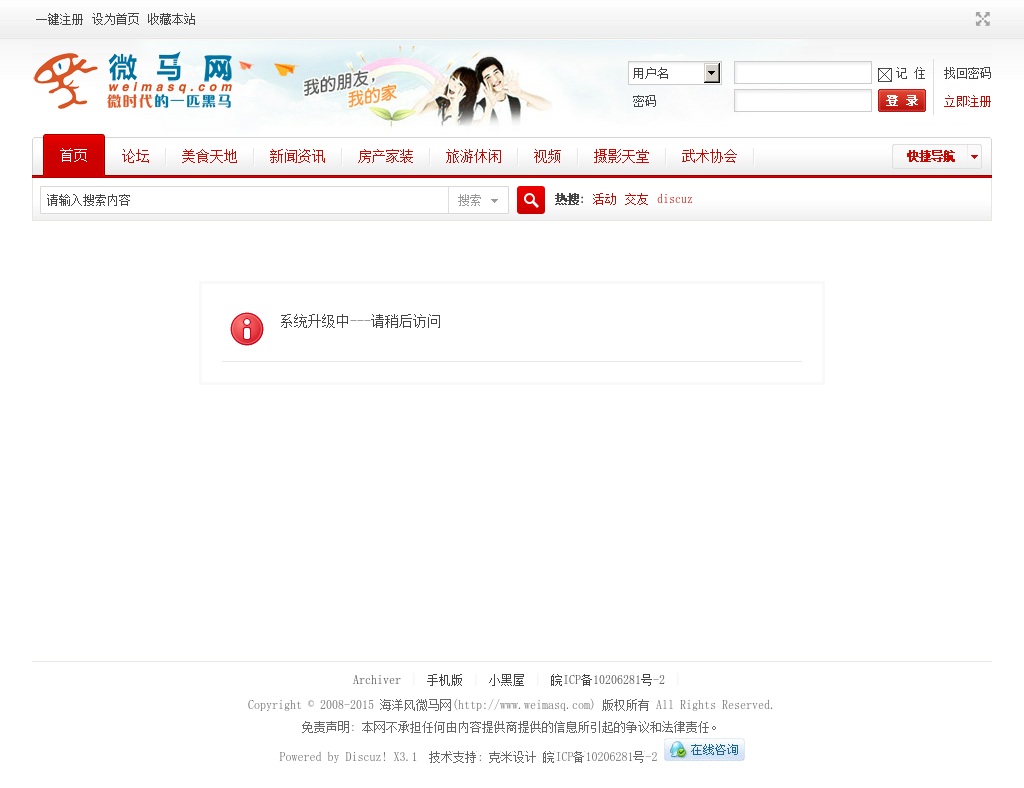Click the 微马网 site logo

(x=134, y=81)
